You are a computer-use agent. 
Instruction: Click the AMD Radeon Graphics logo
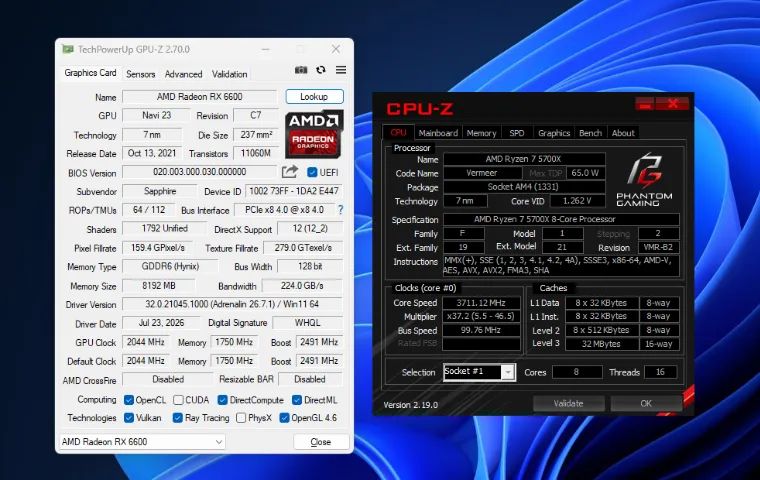point(314,134)
